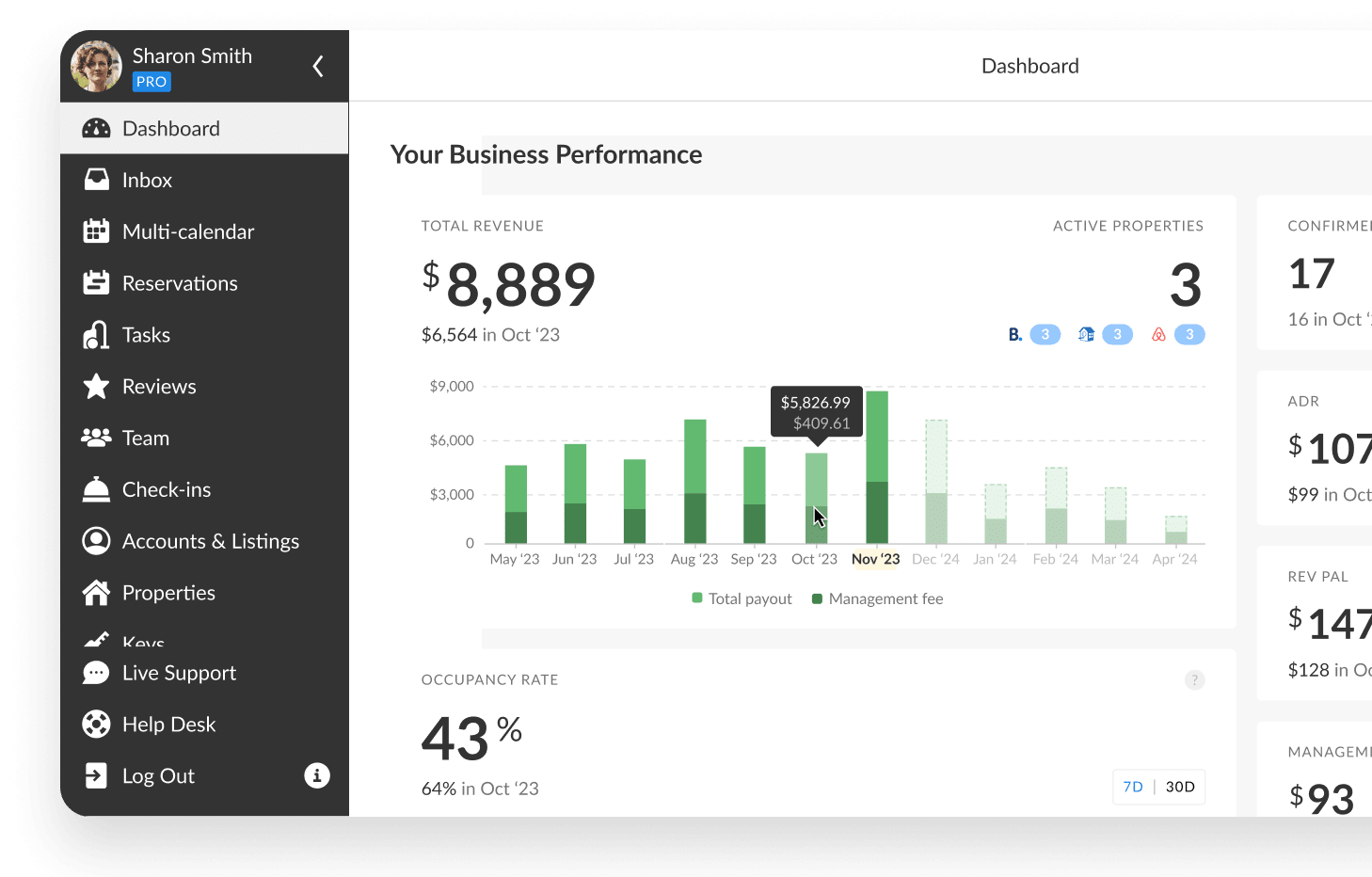Open the Tasks panel via its sidebar icon
Image resolution: width=1372 pixels, height=877 pixels.
tap(97, 334)
